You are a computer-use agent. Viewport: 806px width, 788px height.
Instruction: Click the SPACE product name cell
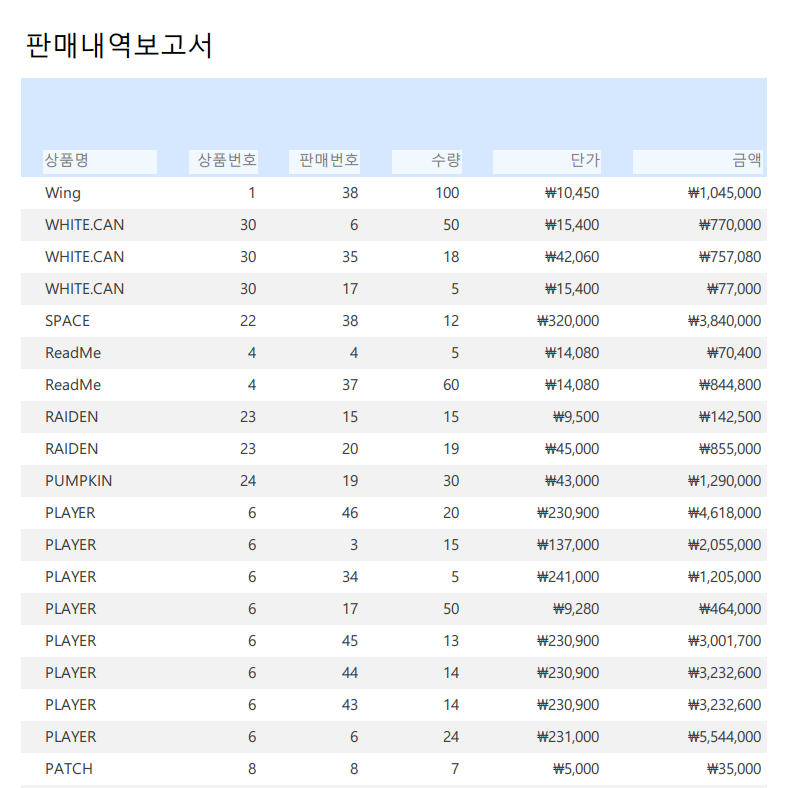pyautogui.click(x=67, y=321)
